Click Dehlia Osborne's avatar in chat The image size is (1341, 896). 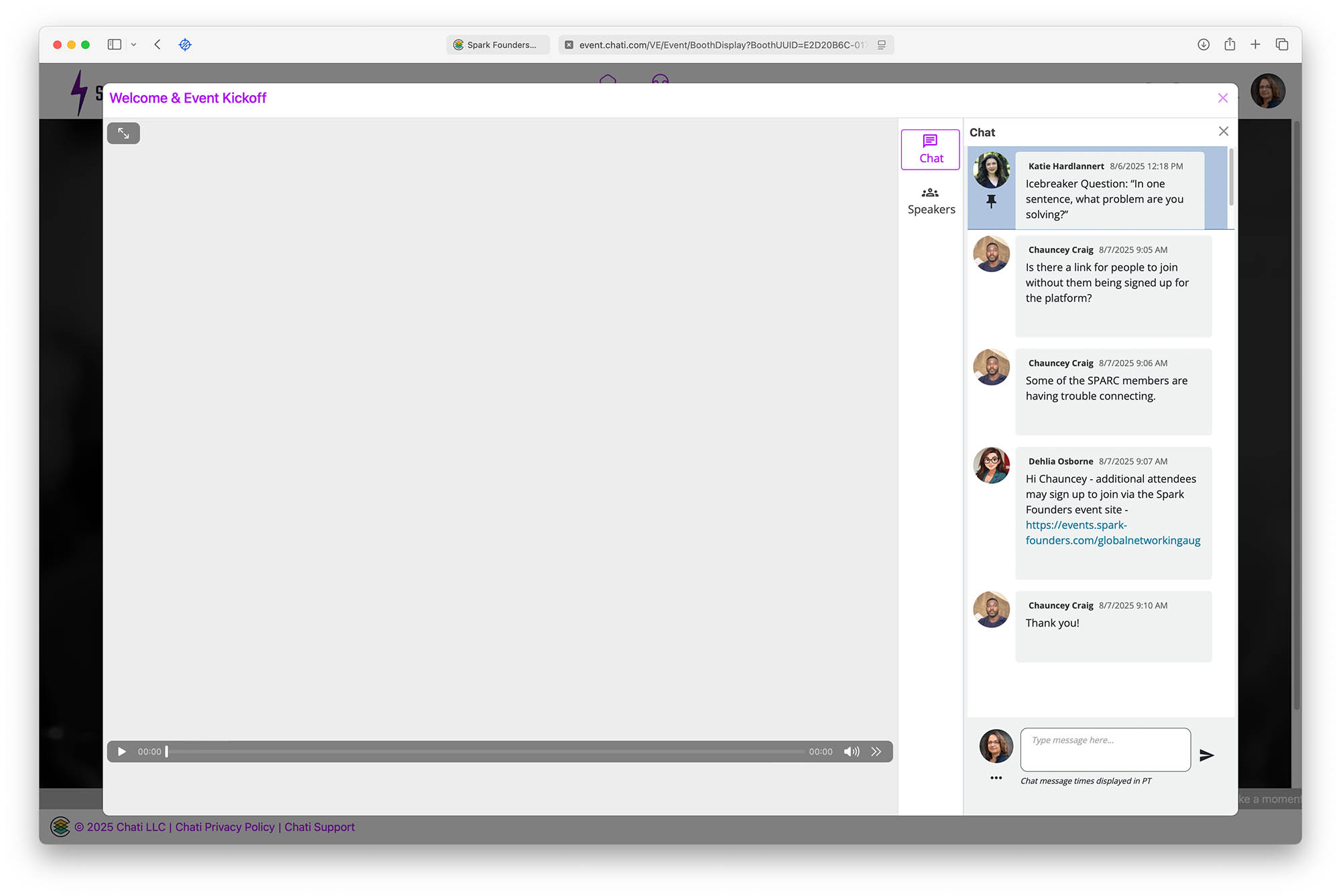point(991,465)
